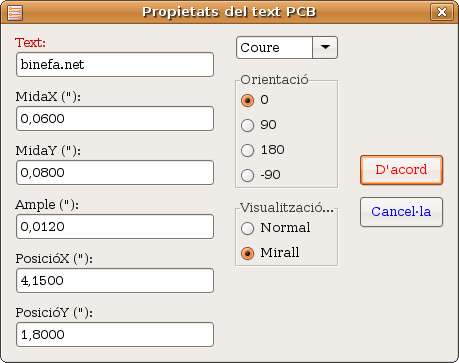Click the PosicióX field showing 4,1500
The width and height of the screenshot is (459, 363).
pos(115,280)
